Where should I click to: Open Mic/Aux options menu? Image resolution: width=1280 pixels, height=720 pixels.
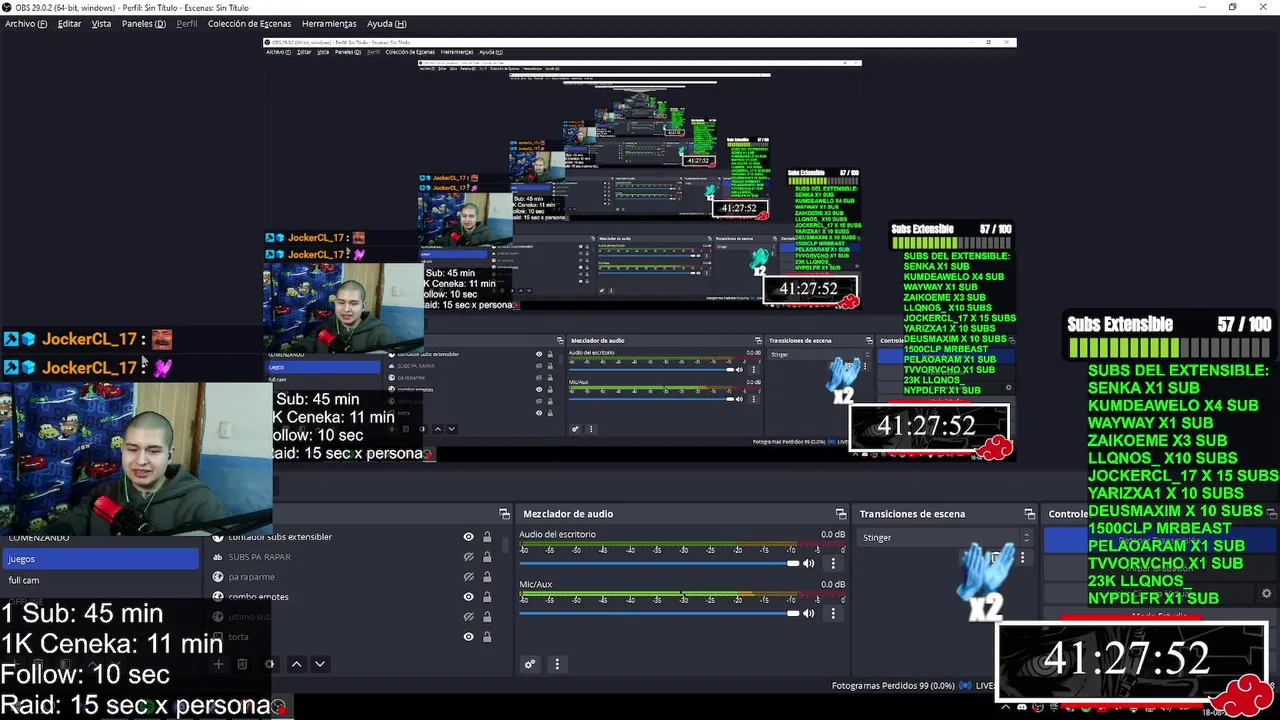coord(833,614)
